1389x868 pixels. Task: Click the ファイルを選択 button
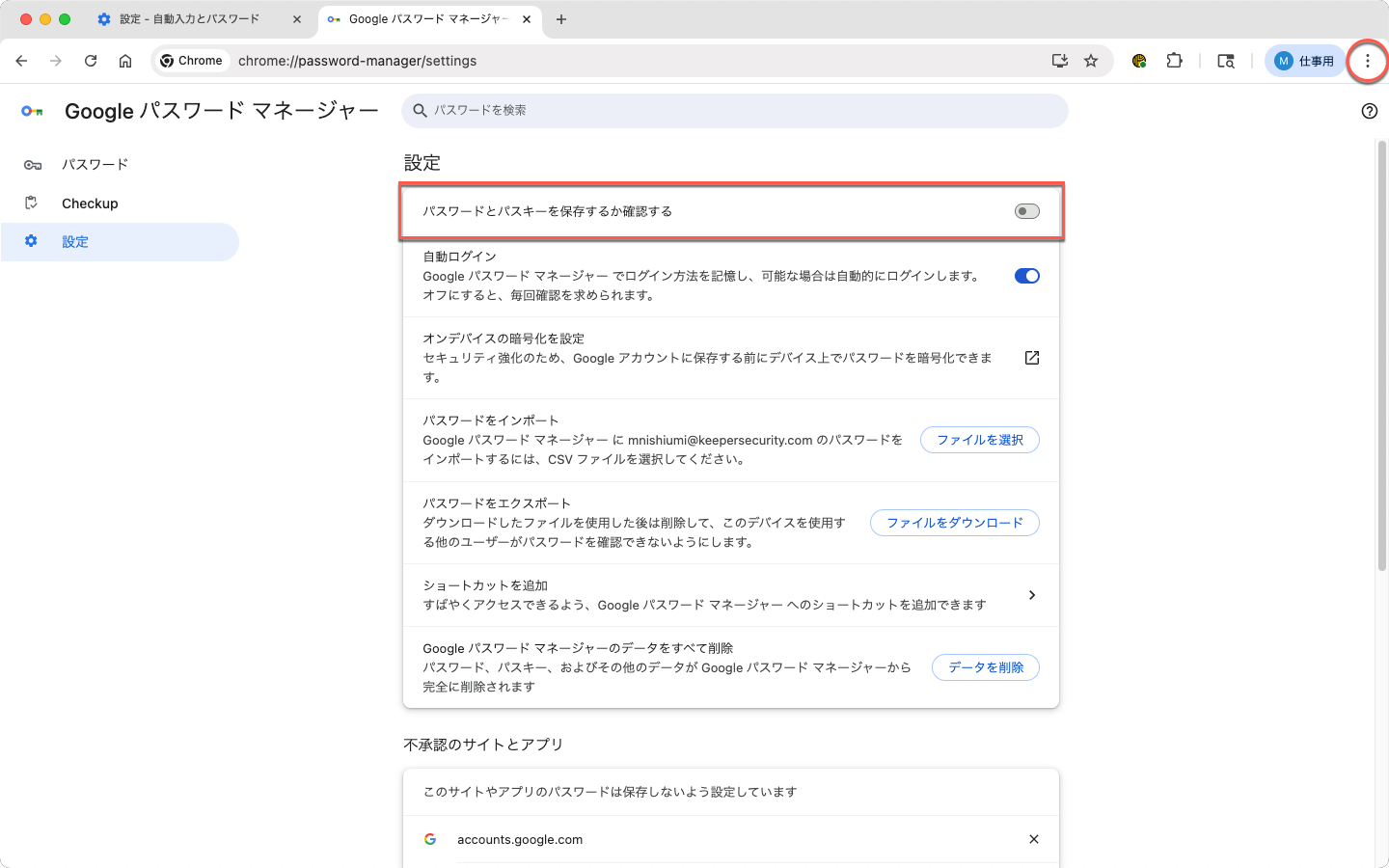979,440
